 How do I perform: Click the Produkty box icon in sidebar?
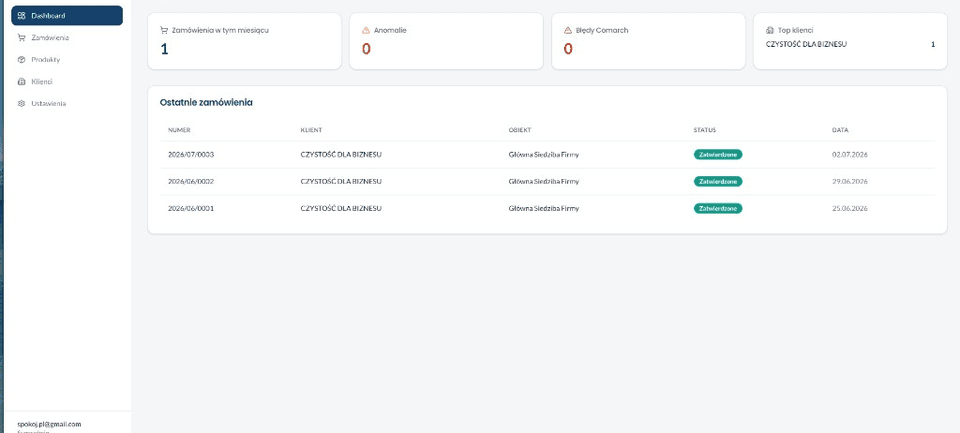click(x=21, y=60)
